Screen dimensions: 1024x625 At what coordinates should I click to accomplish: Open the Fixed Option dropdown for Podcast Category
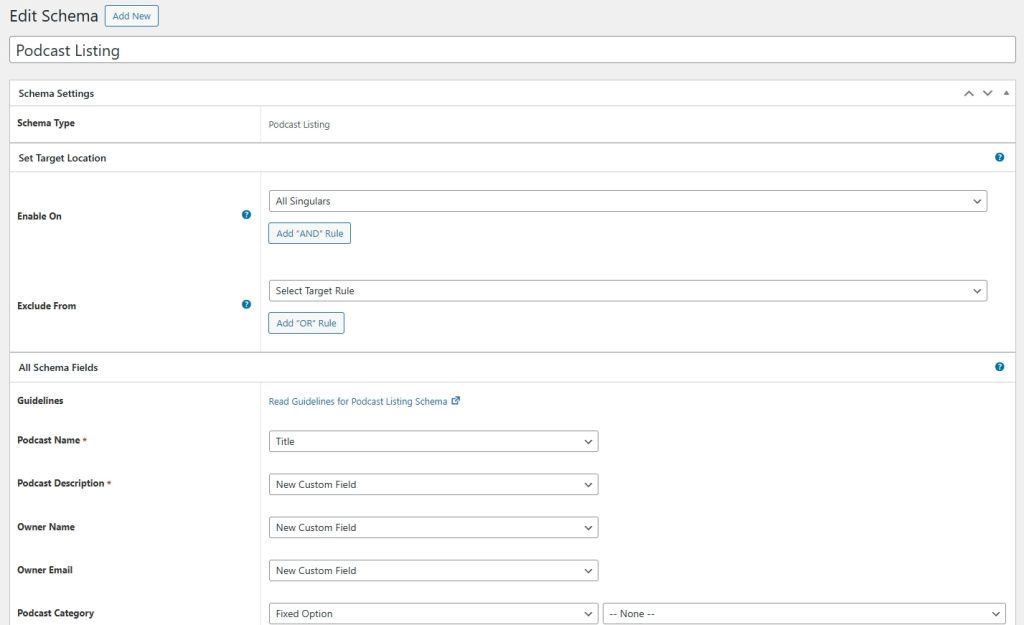[x=433, y=613]
